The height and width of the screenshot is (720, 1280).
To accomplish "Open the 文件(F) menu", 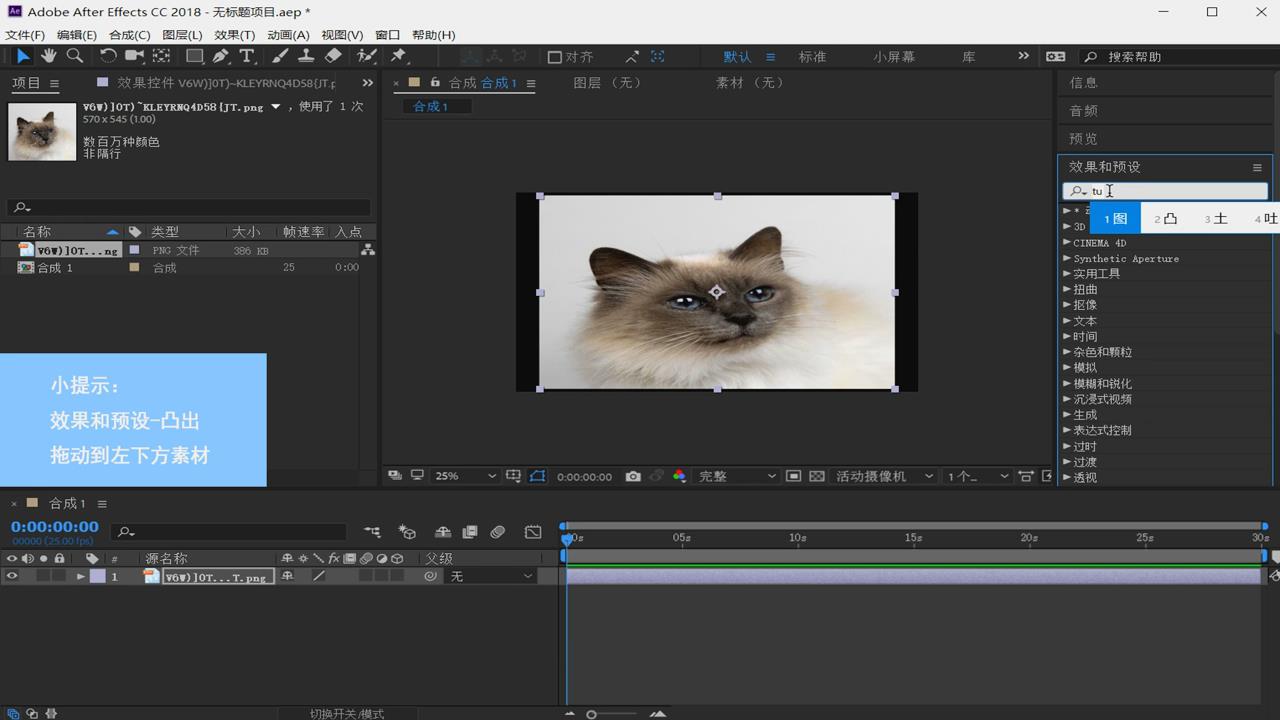I will [x=25, y=35].
